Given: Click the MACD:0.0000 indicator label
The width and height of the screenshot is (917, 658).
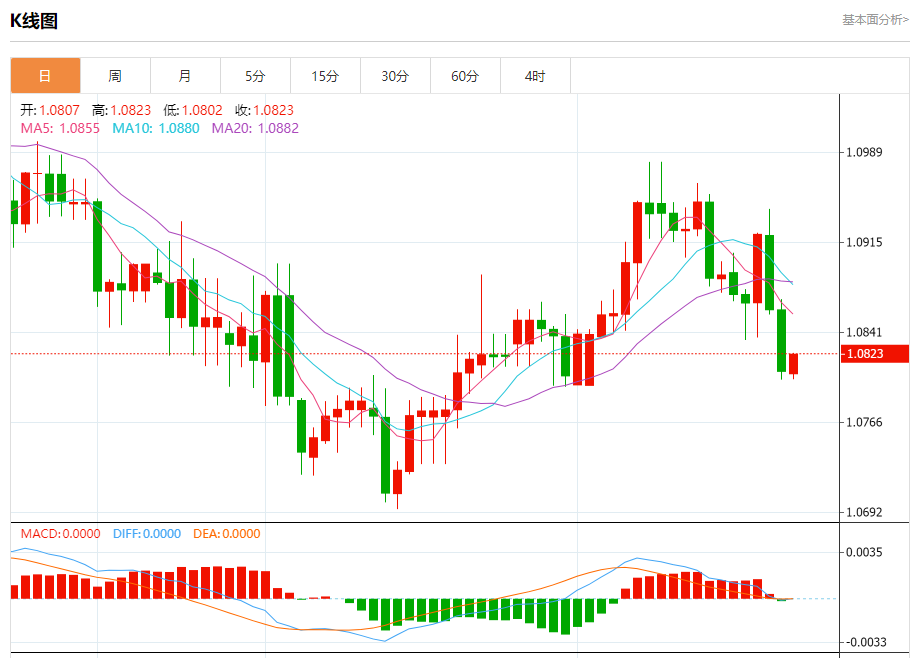Looking at the screenshot, I should coord(60,533).
